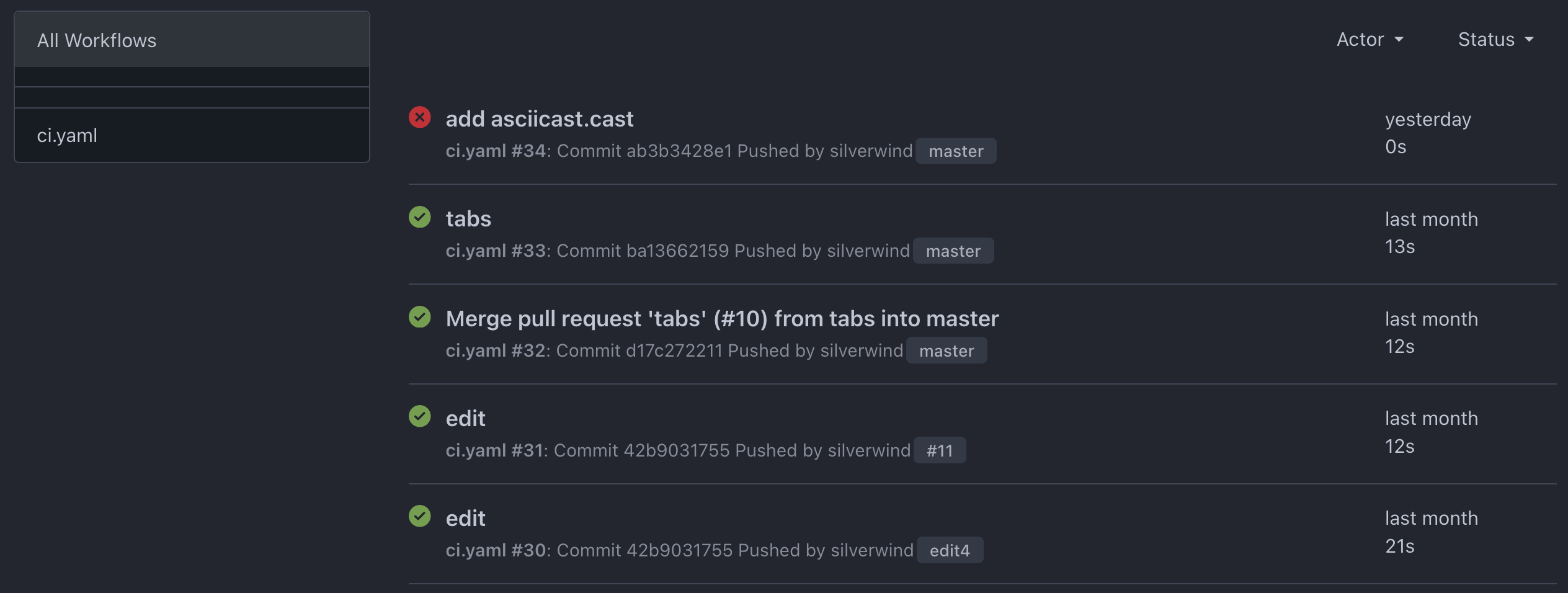1568x593 pixels.
Task: Click the green check icon for run #31
Action: pyautogui.click(x=420, y=416)
